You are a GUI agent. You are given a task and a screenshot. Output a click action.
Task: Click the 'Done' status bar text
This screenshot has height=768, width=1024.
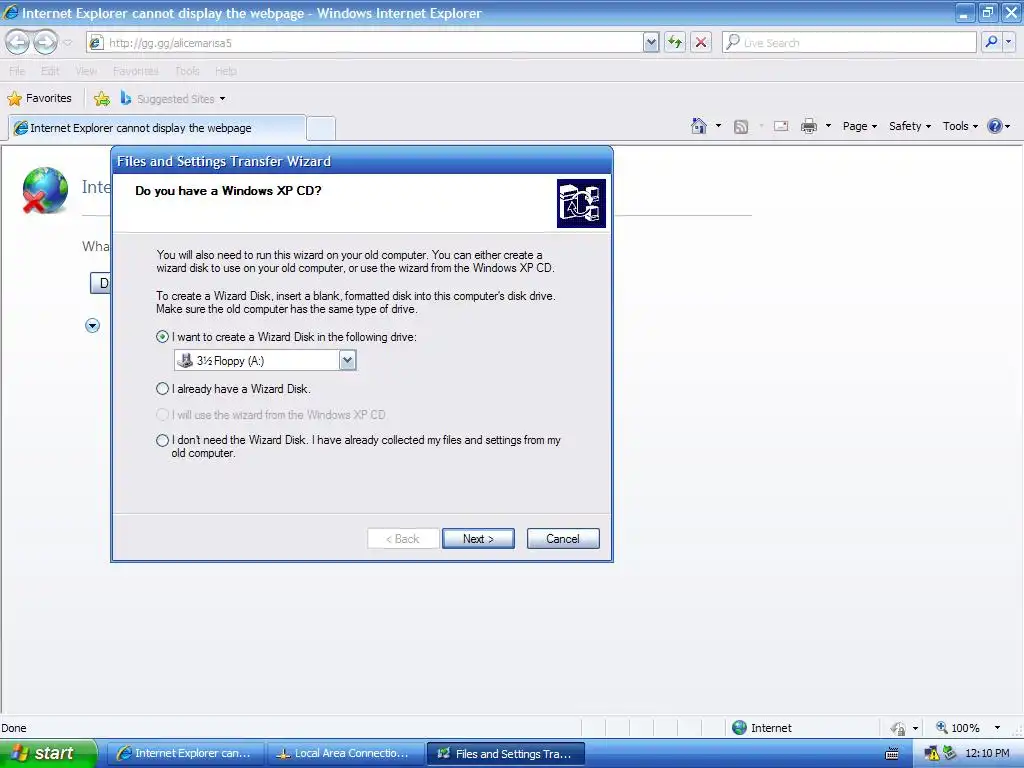click(14, 728)
